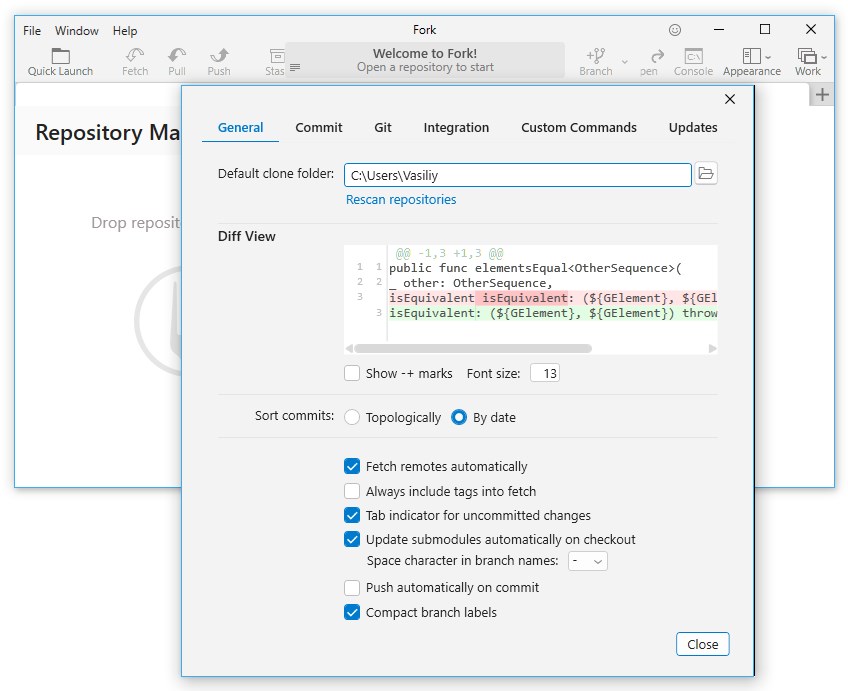Enable Show -+ marks checkbox
Viewport: 848px width, 691px height.
coord(352,373)
